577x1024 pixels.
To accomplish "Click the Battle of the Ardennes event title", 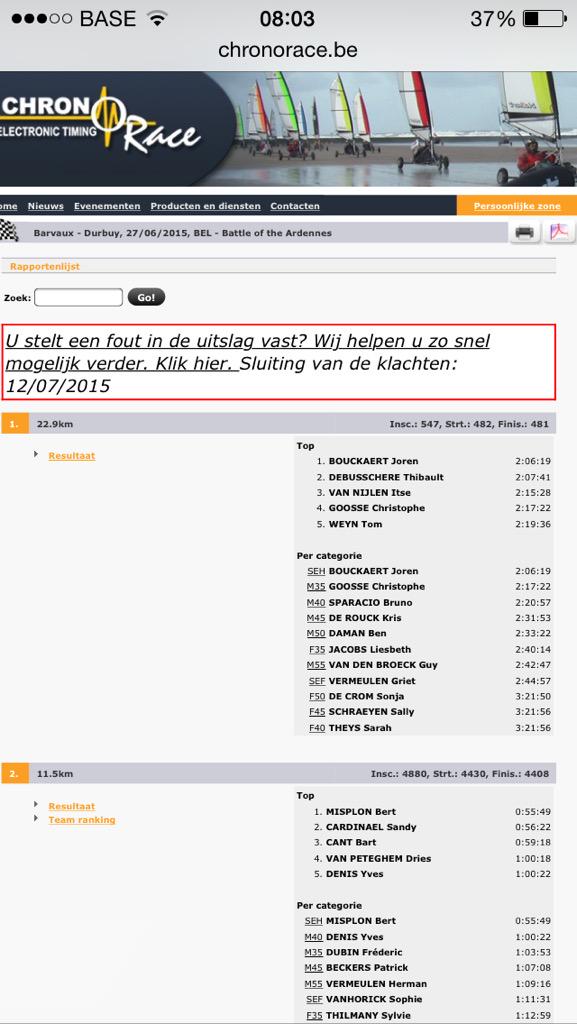I will point(182,232).
